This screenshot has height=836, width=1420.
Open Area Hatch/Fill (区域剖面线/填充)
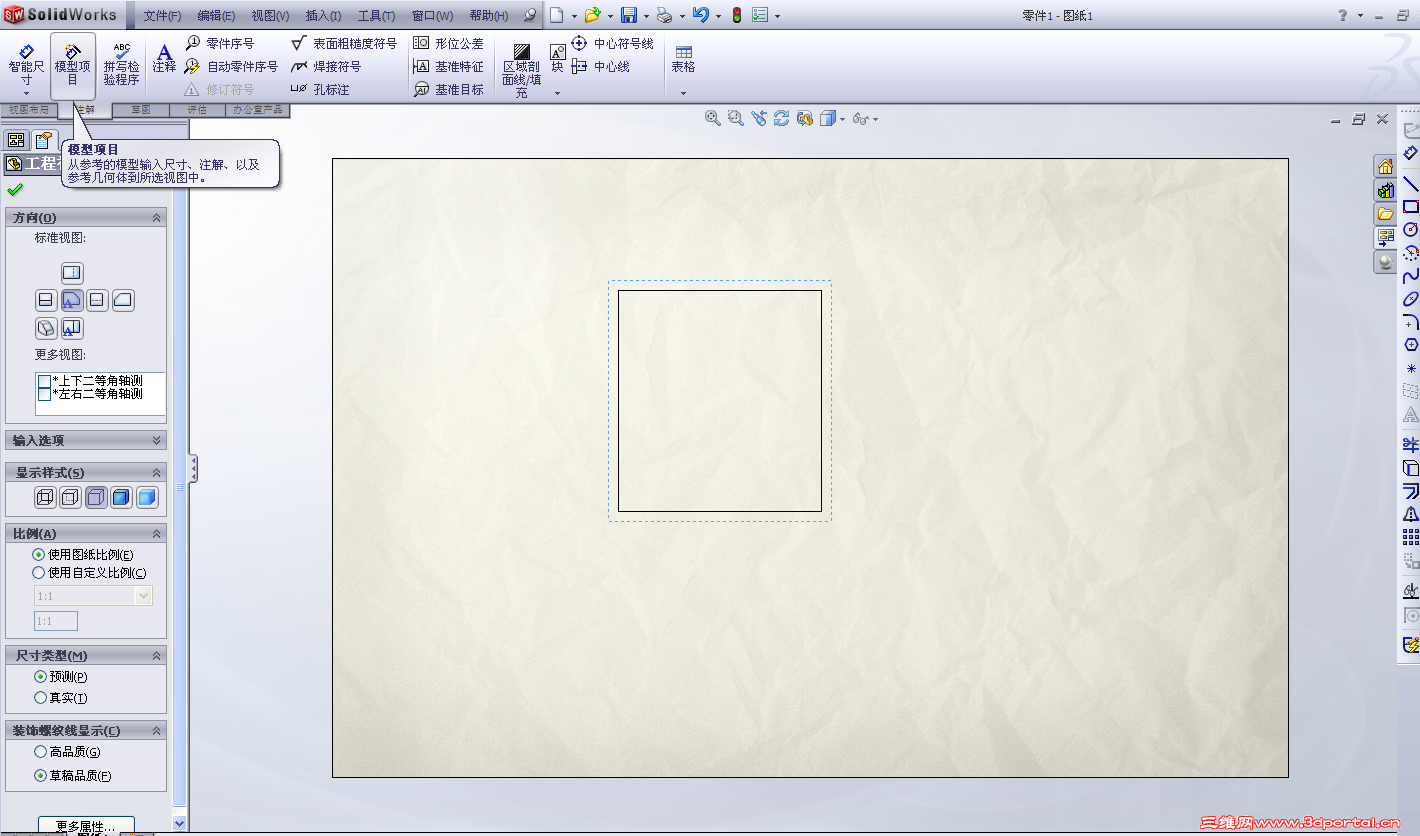tap(521, 70)
